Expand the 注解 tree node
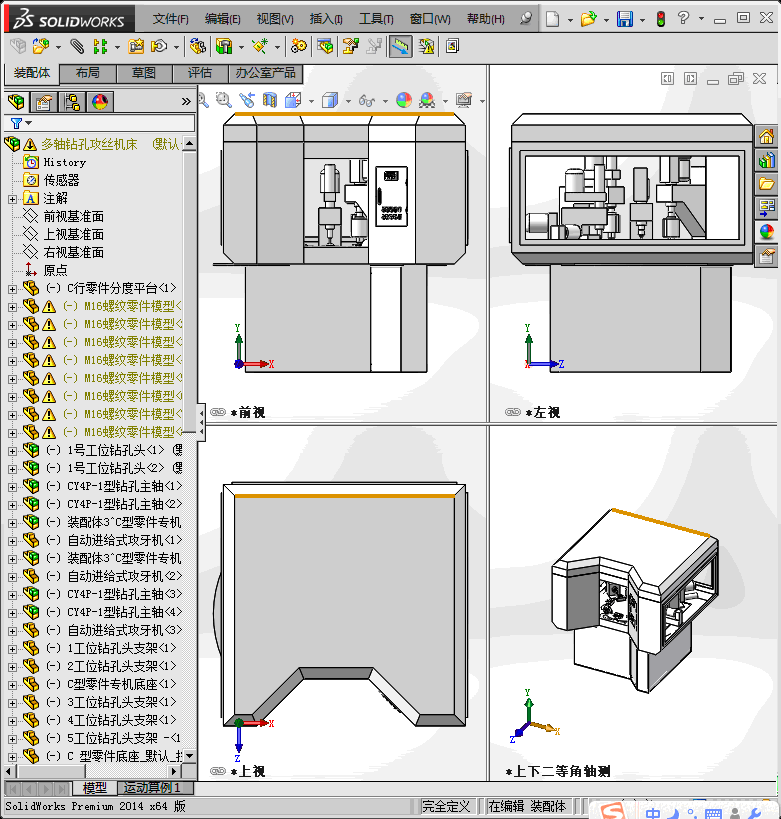Image resolution: width=781 pixels, height=819 pixels. pyautogui.click(x=13, y=199)
